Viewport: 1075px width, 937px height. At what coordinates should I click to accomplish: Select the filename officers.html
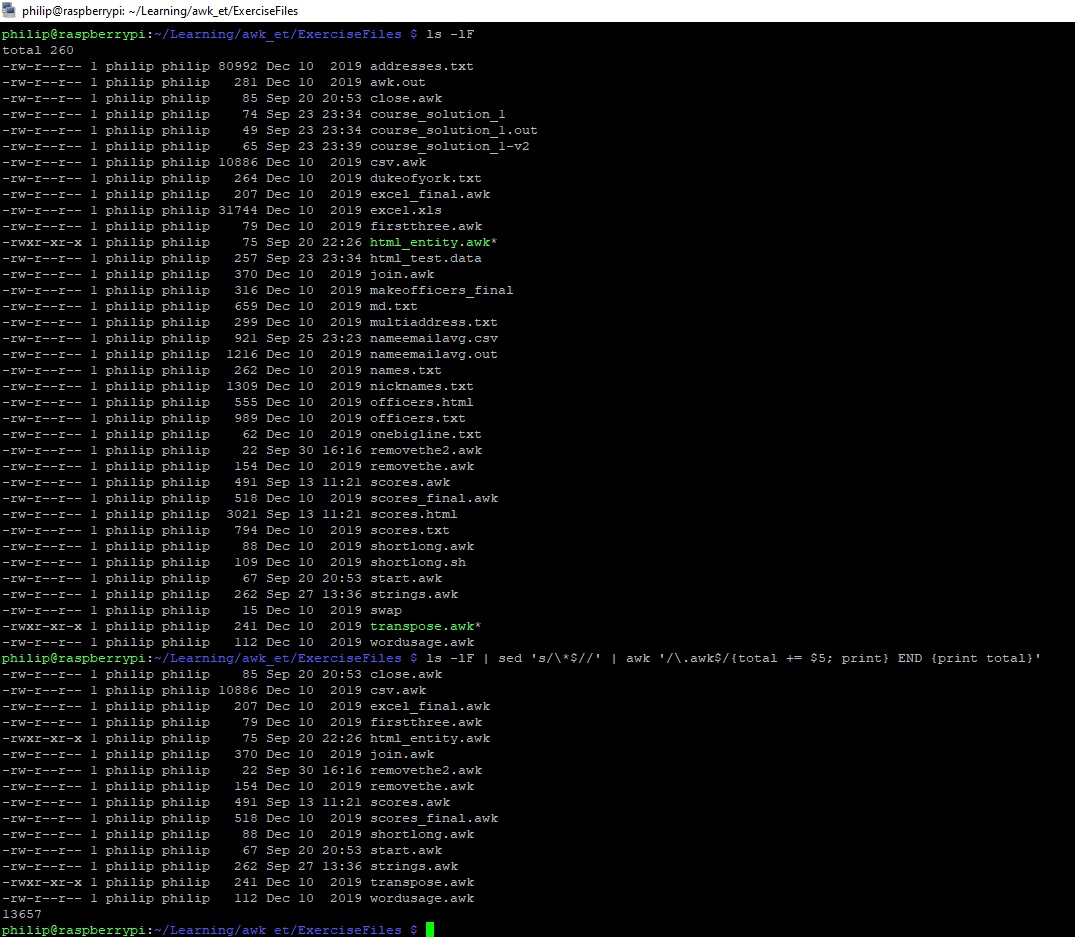point(422,402)
